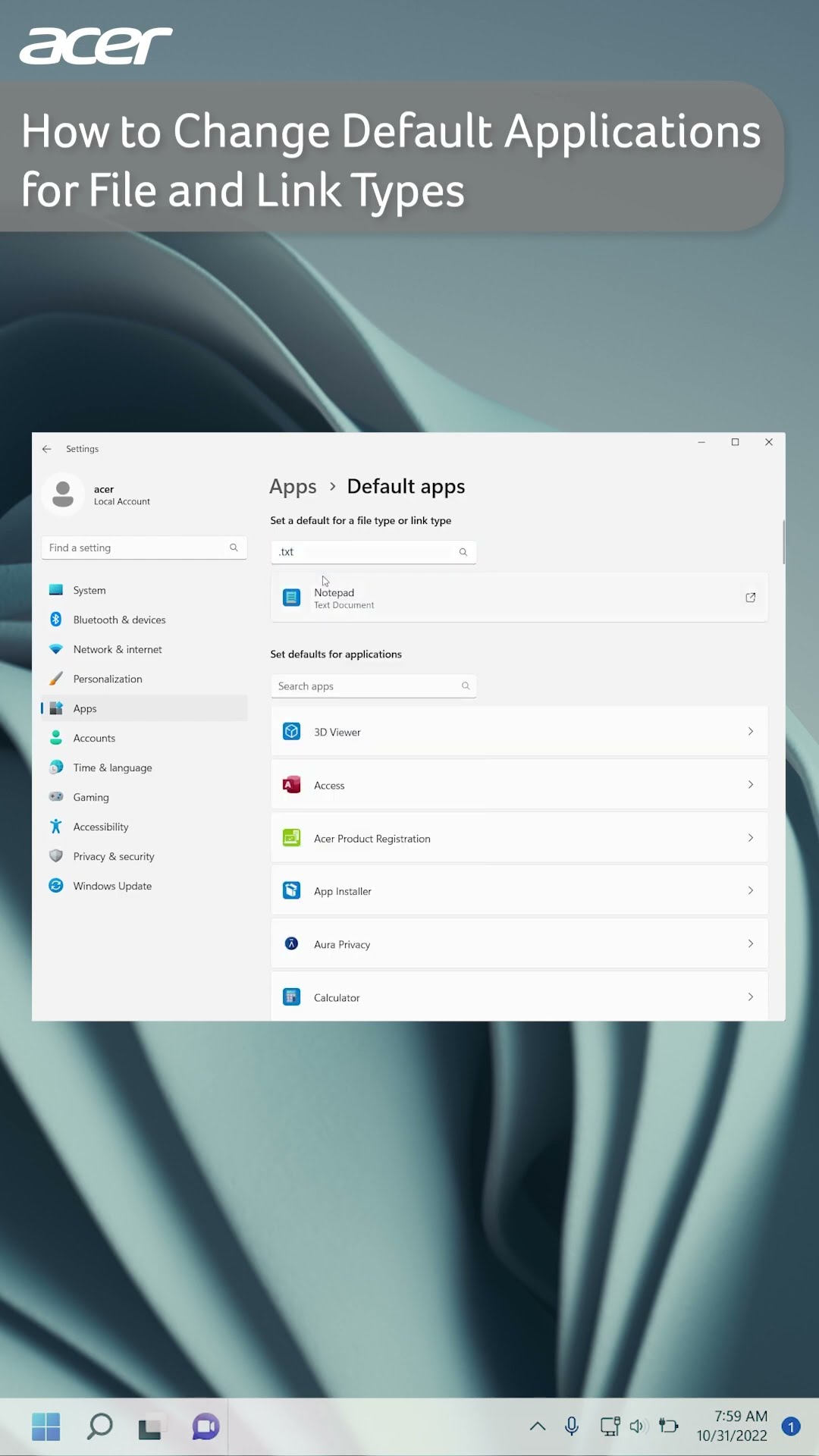
Task: Click the Settings back arrow
Action: point(47,449)
